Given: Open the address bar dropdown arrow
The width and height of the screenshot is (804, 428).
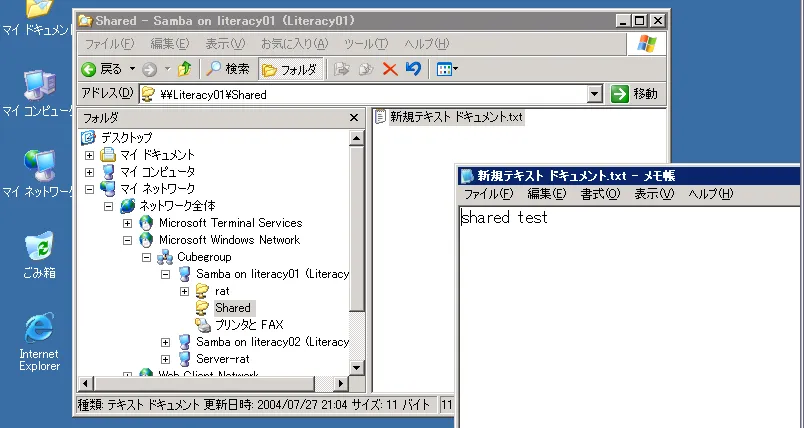Looking at the screenshot, I should (x=595, y=94).
